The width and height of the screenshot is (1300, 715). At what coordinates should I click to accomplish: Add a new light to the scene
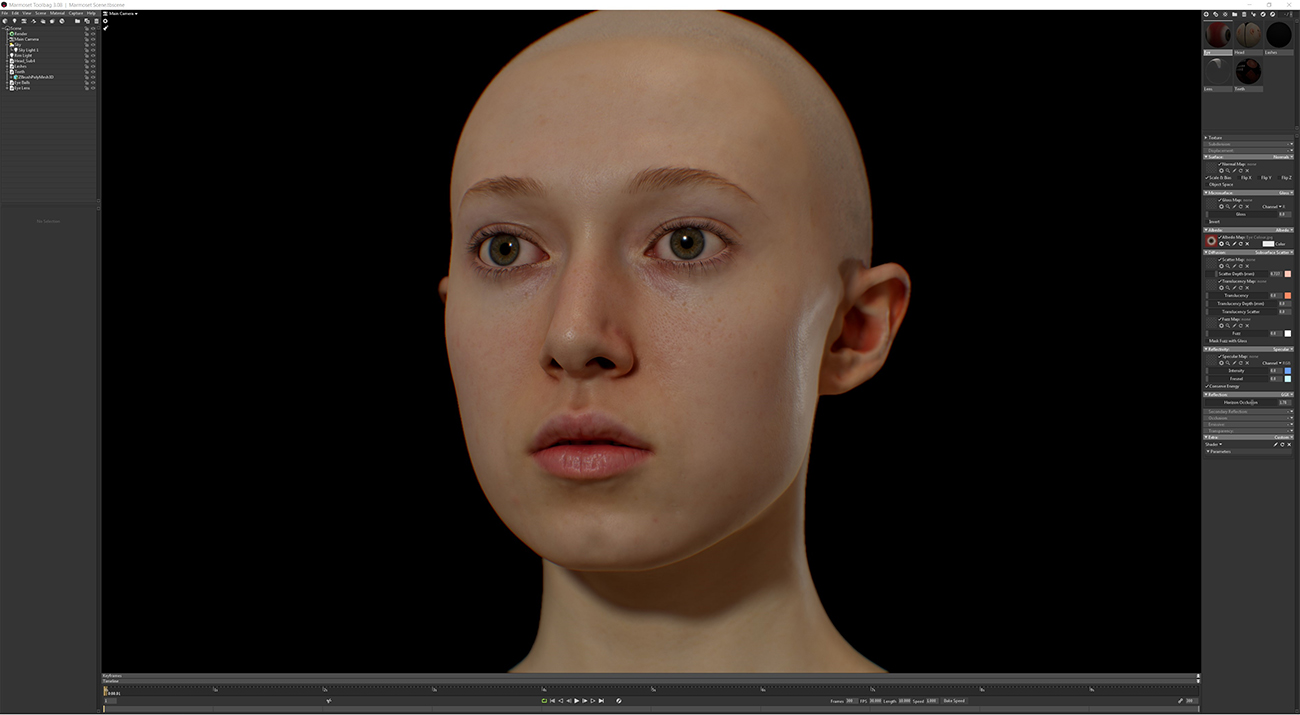click(x=15, y=21)
